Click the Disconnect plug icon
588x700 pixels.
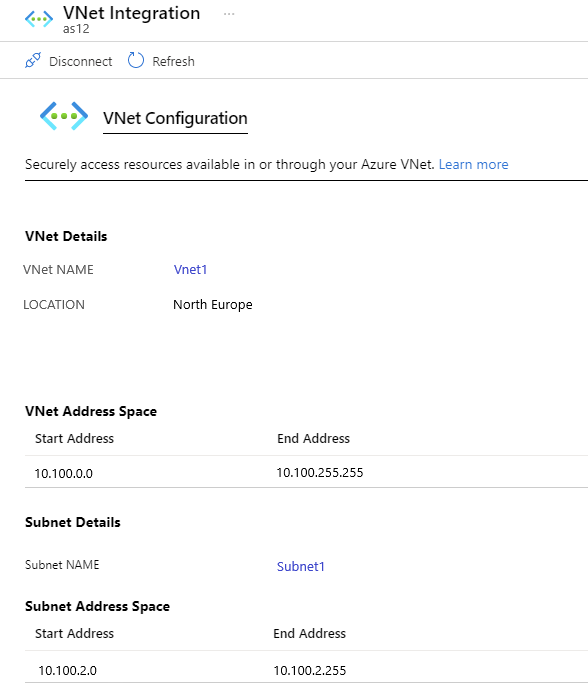[33, 60]
